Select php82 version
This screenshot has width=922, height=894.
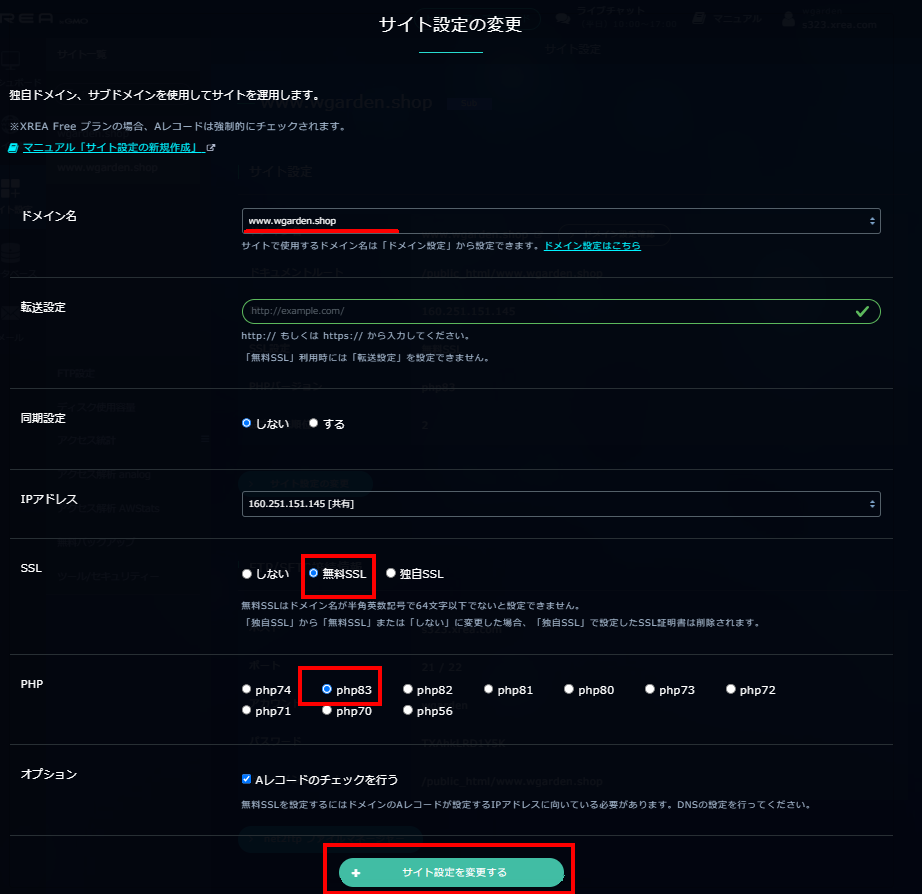pos(408,689)
